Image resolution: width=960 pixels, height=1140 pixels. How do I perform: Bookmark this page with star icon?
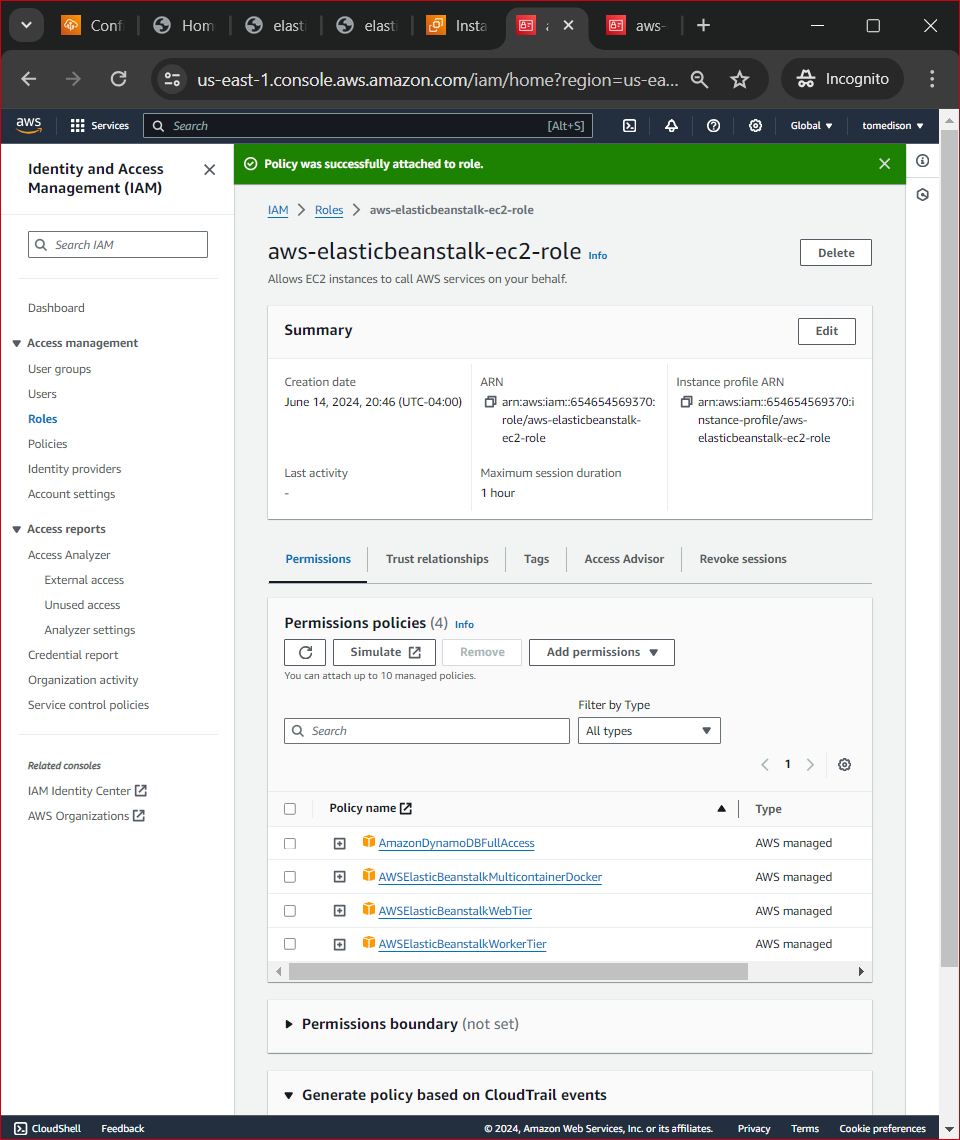740,79
